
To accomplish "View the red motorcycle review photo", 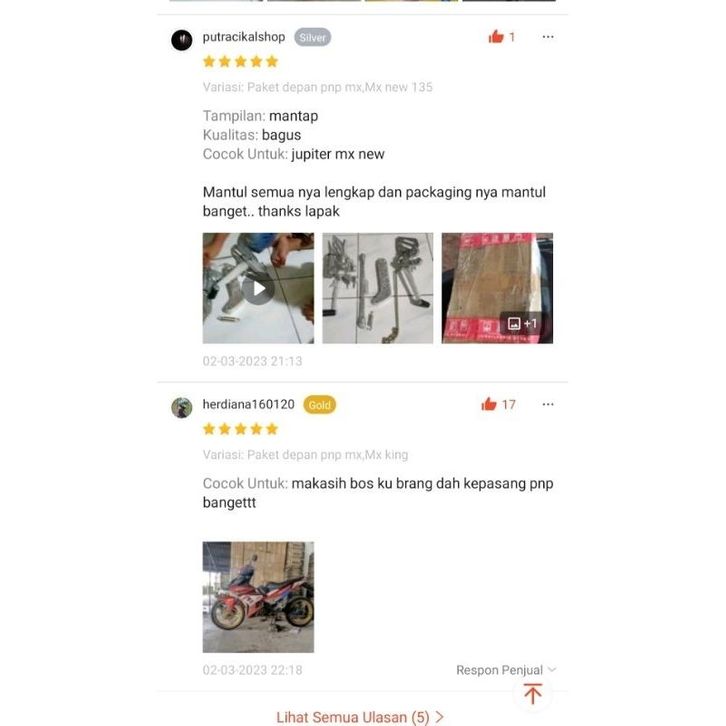I will click(258, 597).
